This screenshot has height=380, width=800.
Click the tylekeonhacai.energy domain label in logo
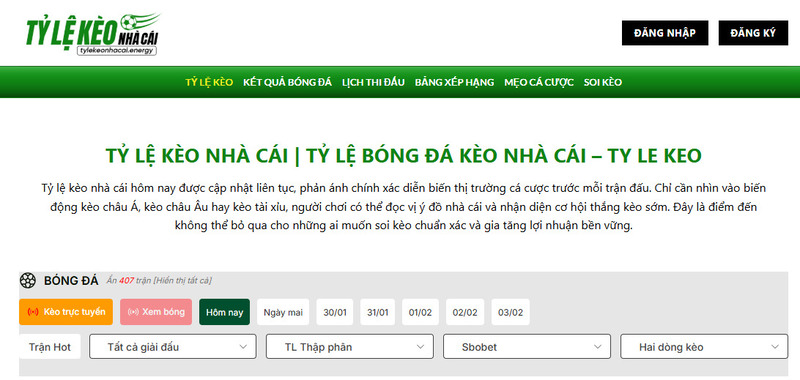[x=116, y=50]
